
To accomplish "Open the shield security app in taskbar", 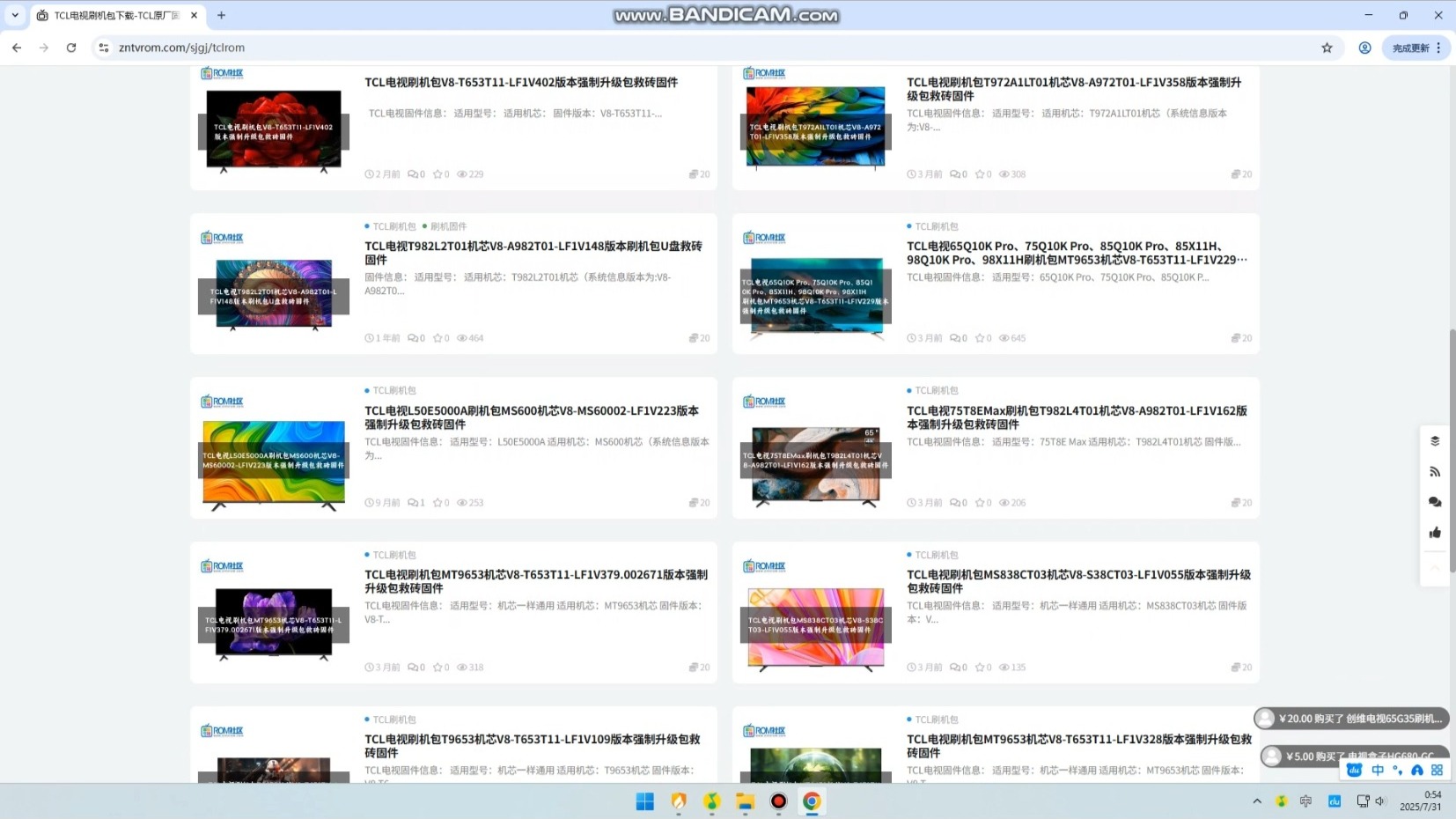I will pos(679,801).
